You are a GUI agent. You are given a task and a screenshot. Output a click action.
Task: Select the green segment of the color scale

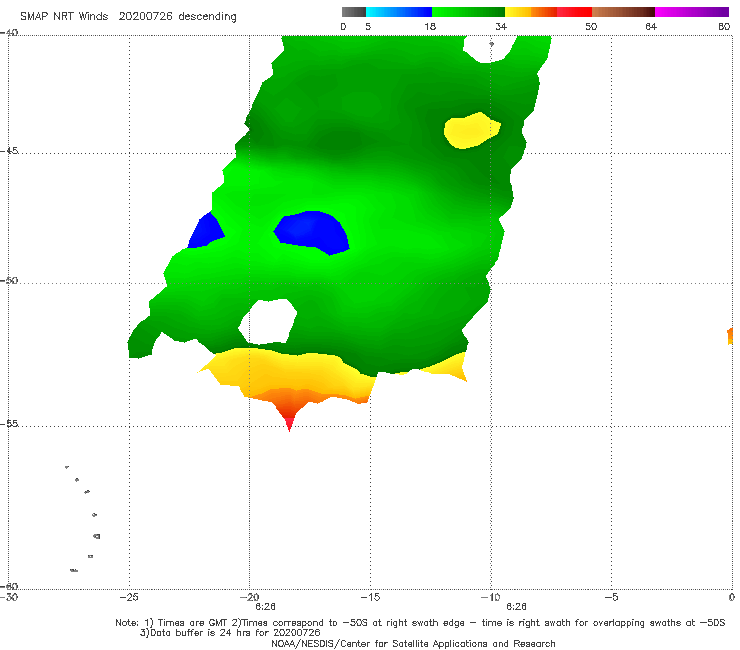[x=468, y=12]
